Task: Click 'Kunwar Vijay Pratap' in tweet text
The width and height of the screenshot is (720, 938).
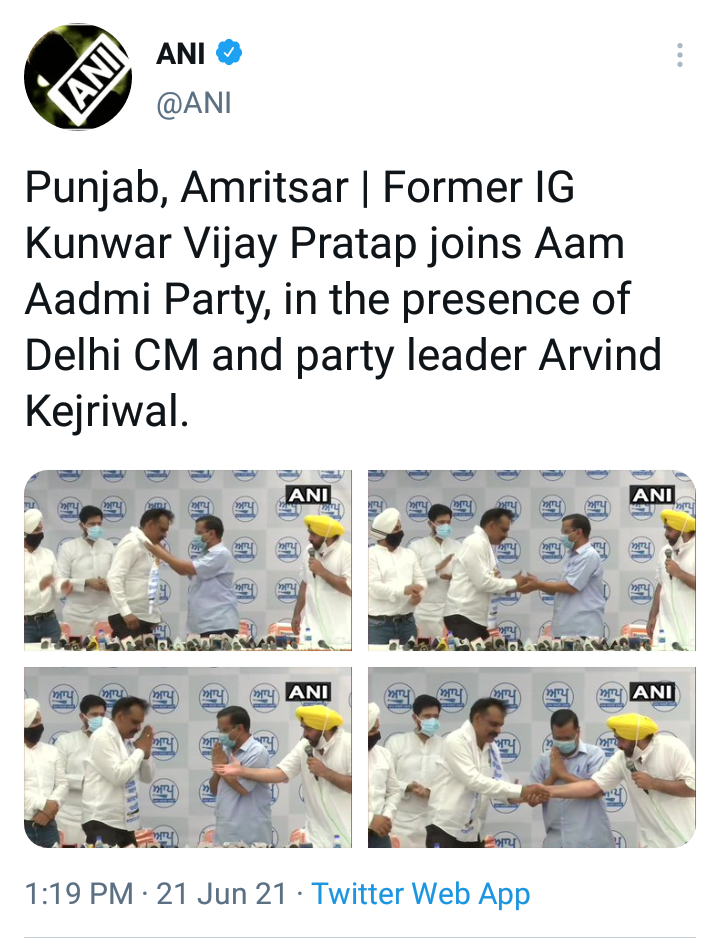Action: pos(221,244)
